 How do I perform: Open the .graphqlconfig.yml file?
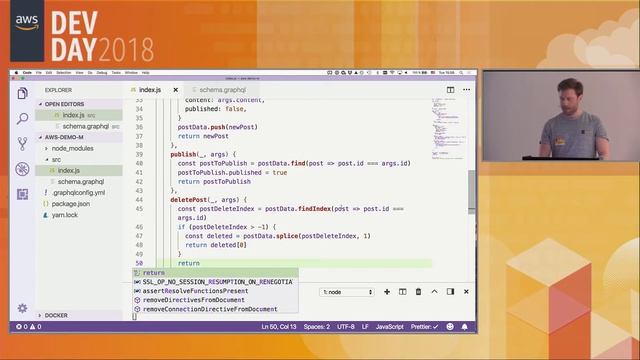(78, 192)
